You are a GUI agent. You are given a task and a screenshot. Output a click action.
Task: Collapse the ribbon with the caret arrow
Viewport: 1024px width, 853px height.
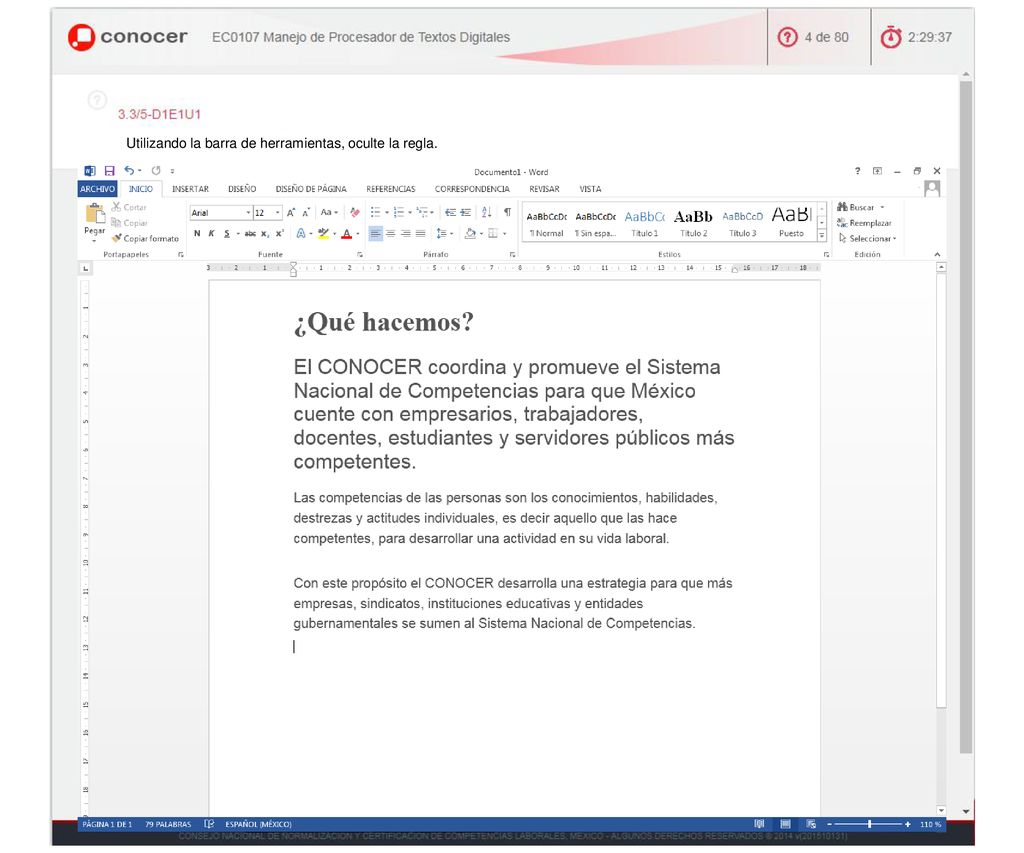coord(937,254)
